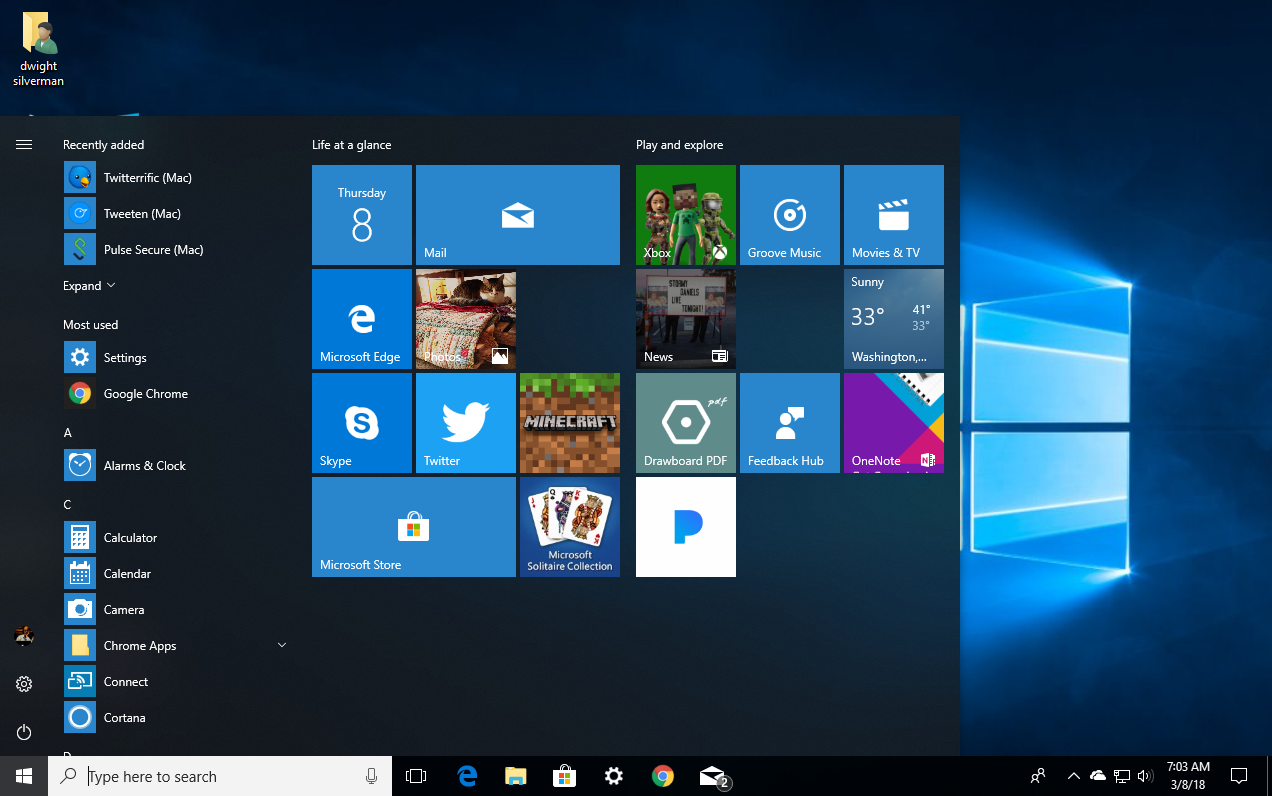This screenshot has height=796, width=1272.
Task: Open the Photos tile
Action: pos(466,319)
